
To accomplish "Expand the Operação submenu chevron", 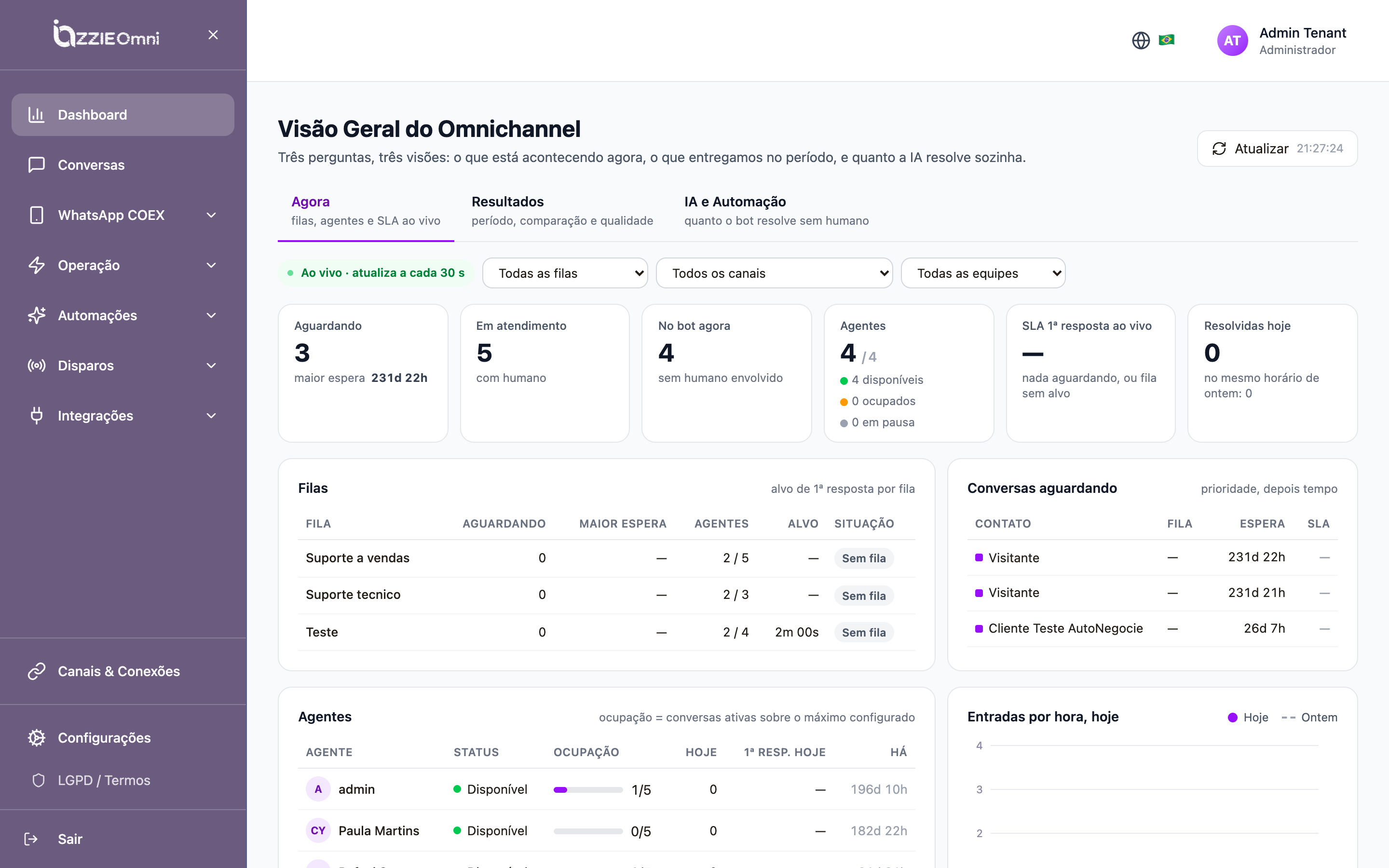I will pos(211,265).
